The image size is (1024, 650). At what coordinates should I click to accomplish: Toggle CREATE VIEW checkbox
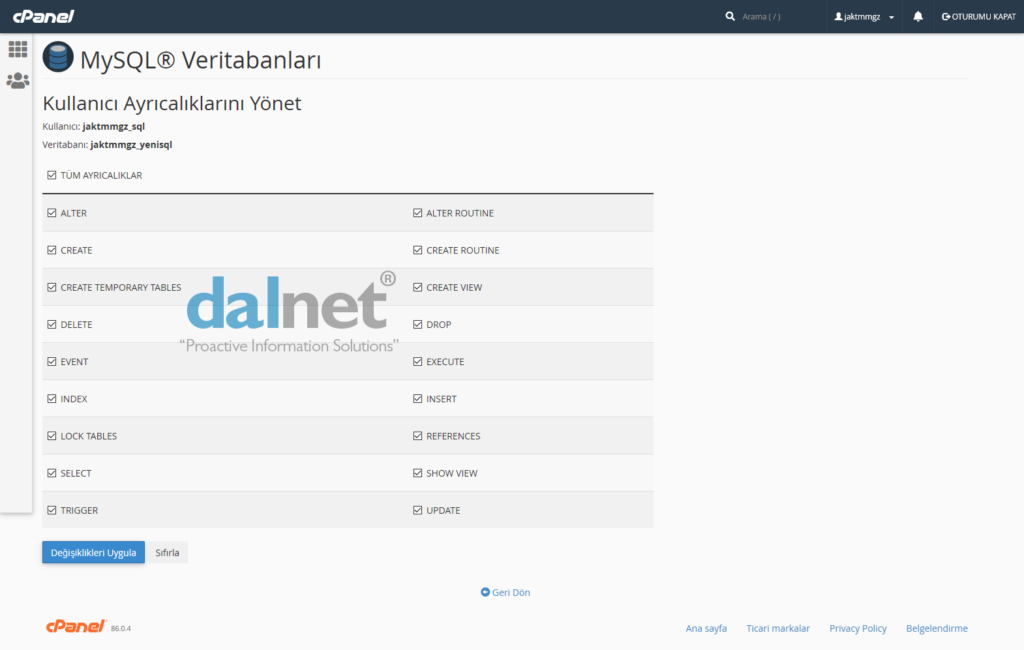click(x=417, y=287)
